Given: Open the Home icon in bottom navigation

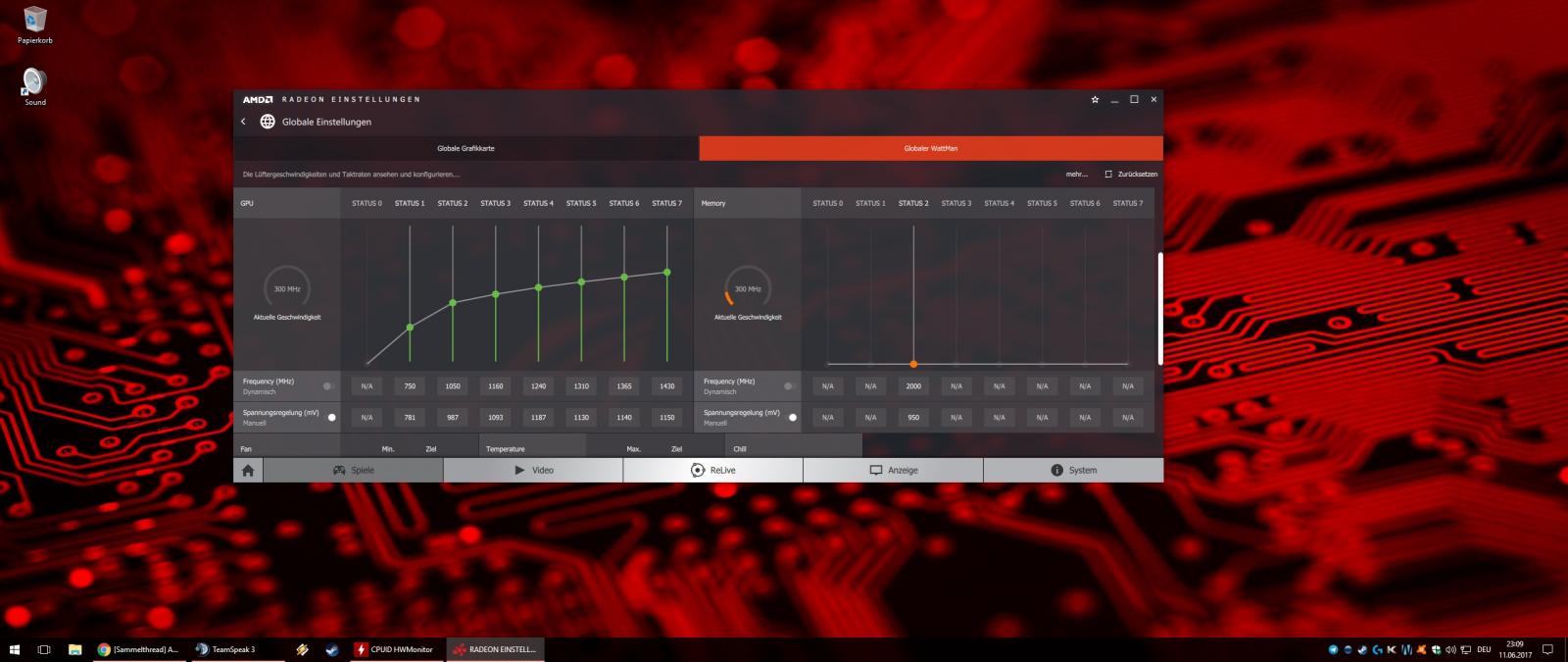Looking at the screenshot, I should point(248,470).
